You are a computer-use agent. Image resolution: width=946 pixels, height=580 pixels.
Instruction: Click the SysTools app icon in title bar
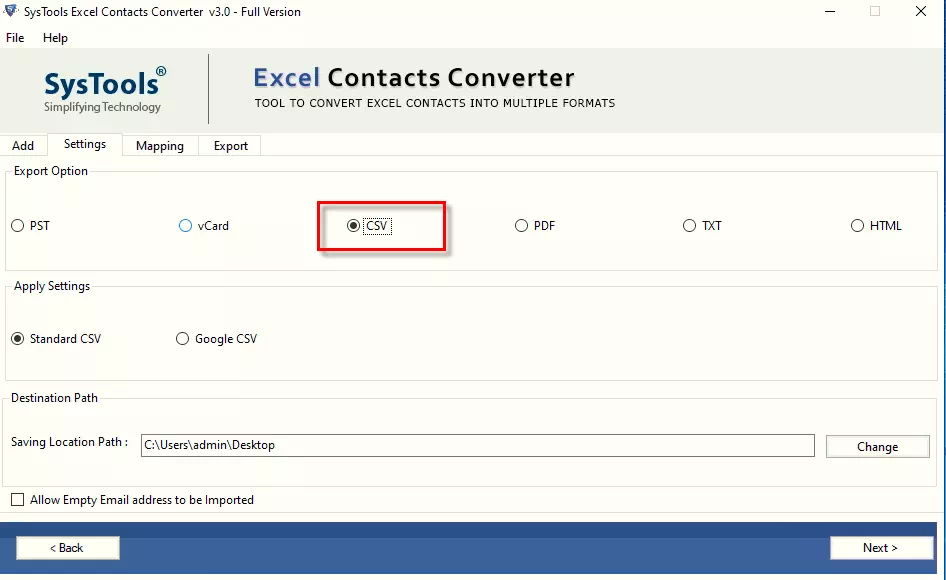(11, 11)
